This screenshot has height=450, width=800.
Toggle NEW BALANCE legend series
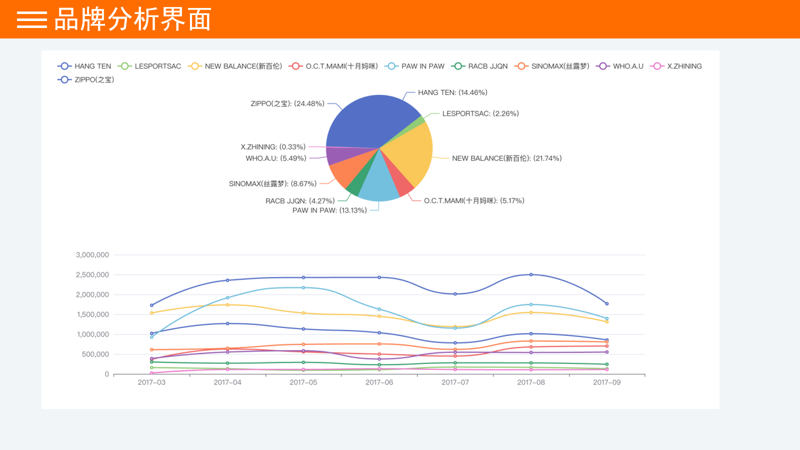point(235,66)
